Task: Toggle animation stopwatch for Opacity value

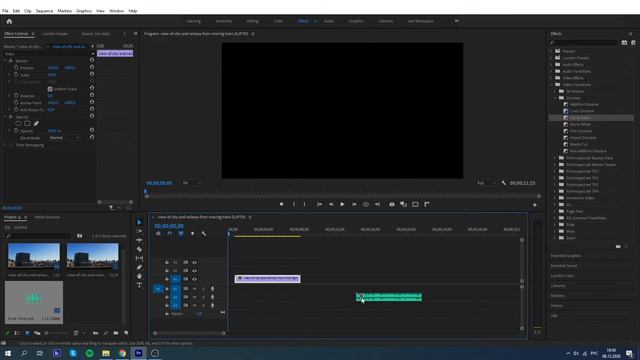Action: (x=16, y=131)
